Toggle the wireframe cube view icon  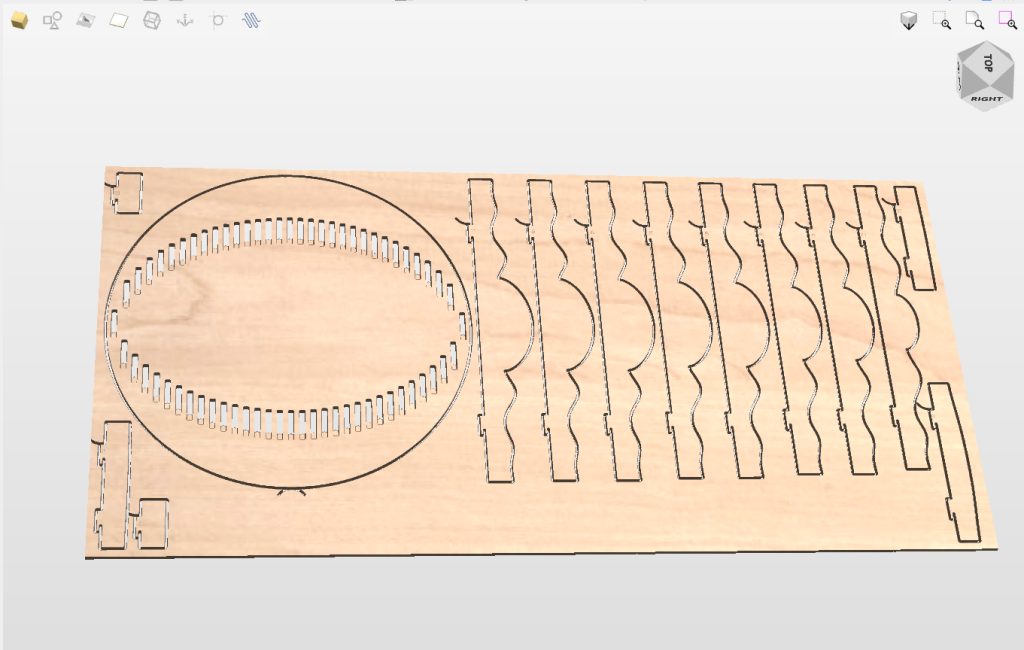coord(151,20)
